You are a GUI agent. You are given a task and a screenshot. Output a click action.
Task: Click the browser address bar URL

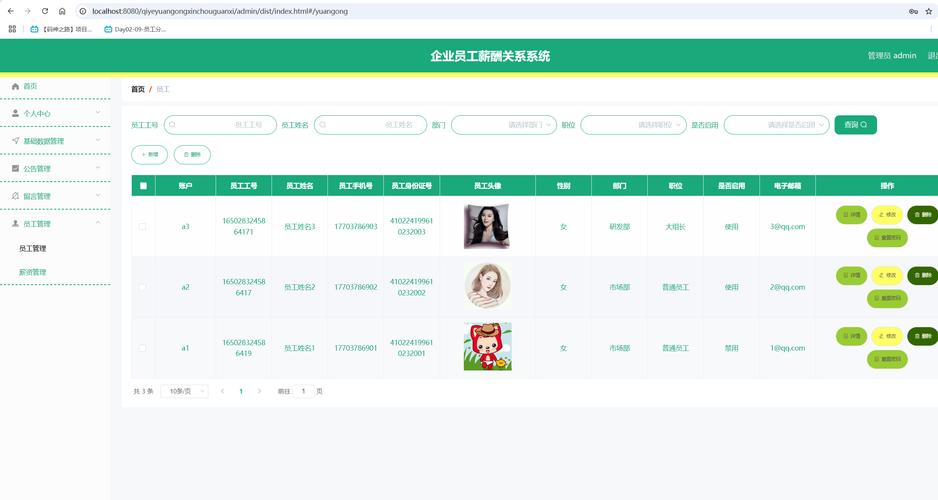pos(220,11)
